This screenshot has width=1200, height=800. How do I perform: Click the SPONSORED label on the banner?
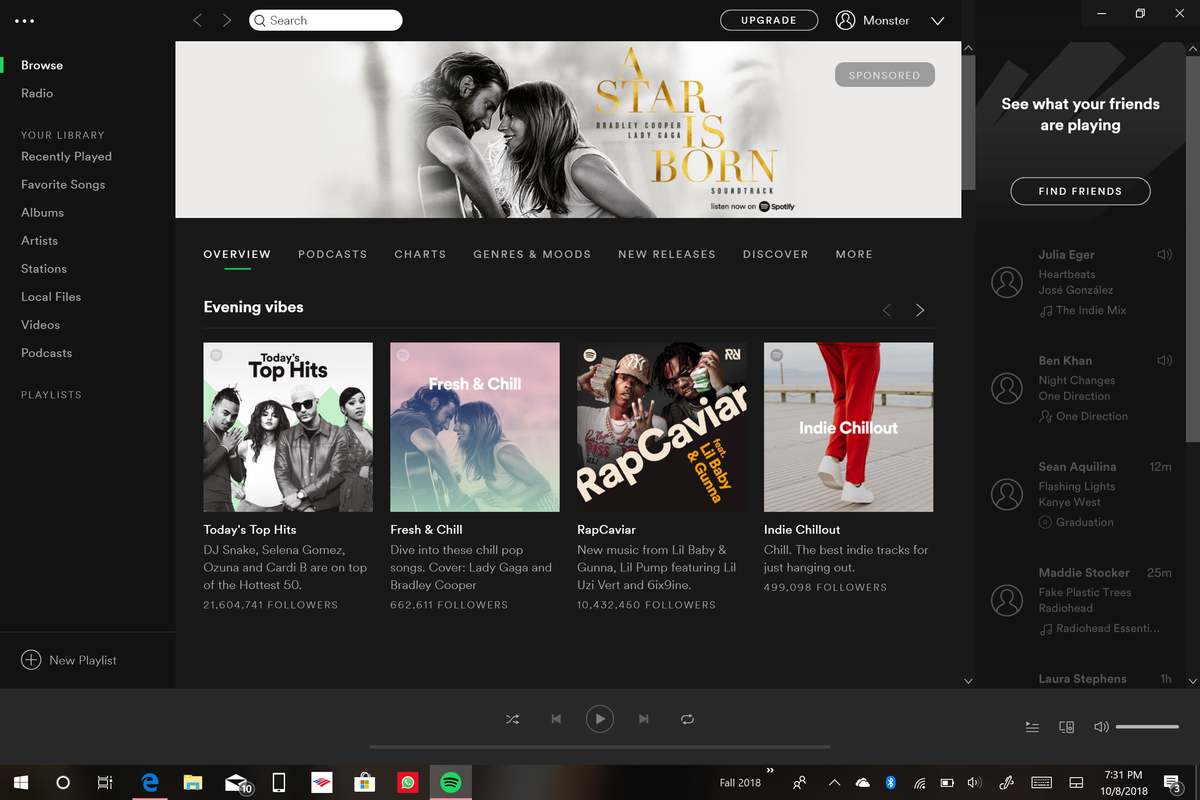(885, 75)
